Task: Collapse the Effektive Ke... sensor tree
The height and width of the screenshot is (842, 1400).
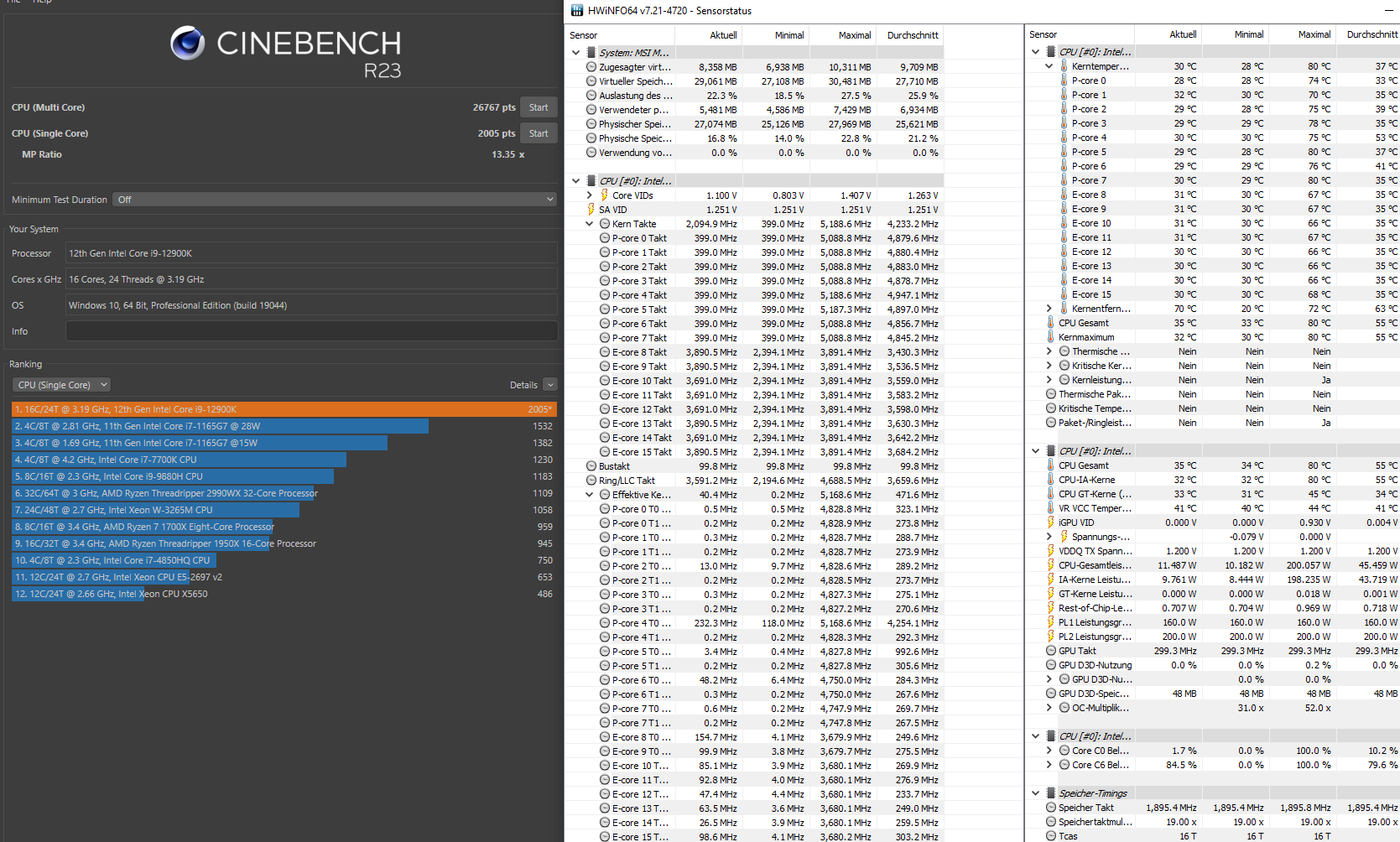Action: click(x=589, y=495)
